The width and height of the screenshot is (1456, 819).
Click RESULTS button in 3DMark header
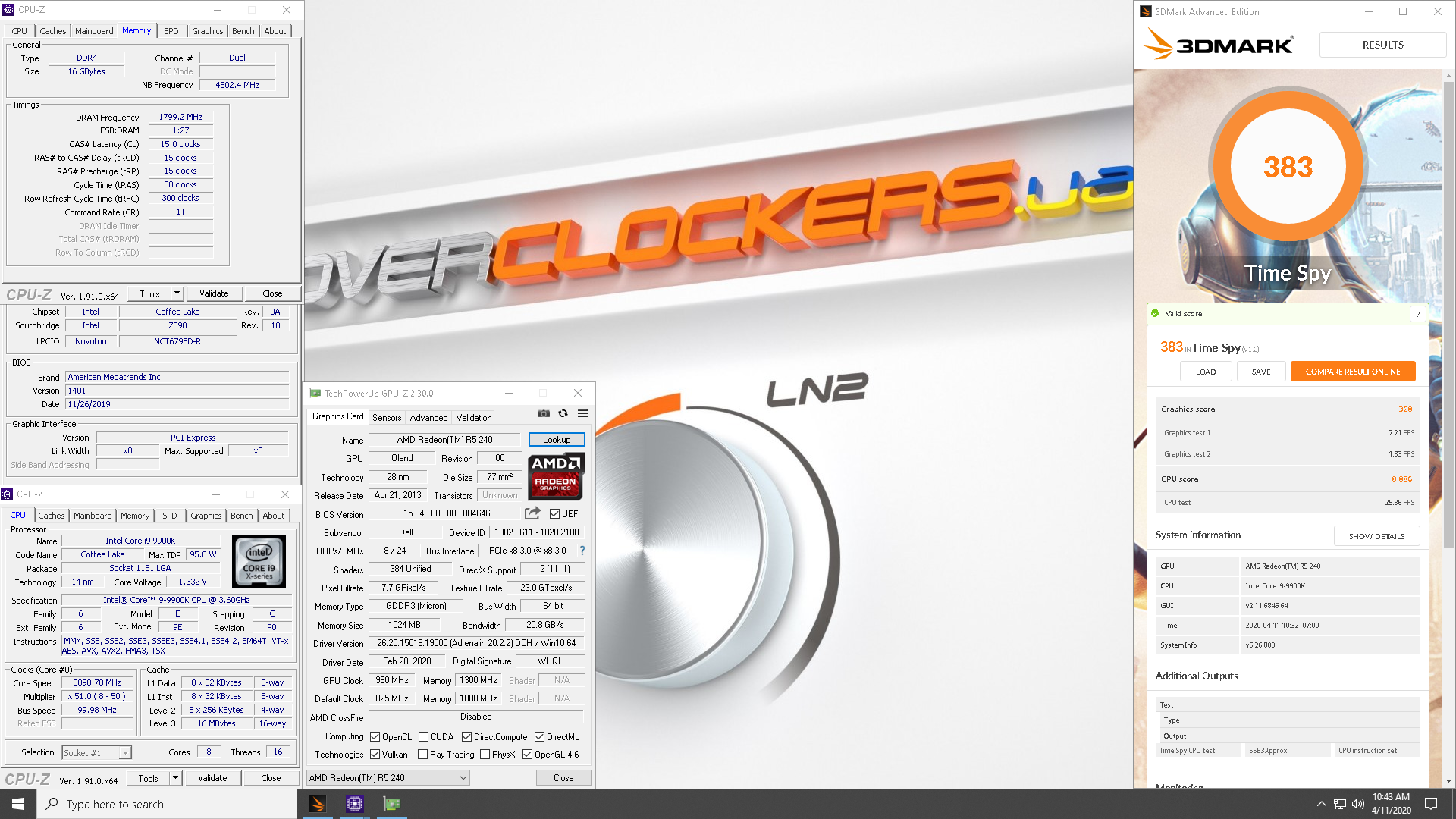coord(1382,45)
